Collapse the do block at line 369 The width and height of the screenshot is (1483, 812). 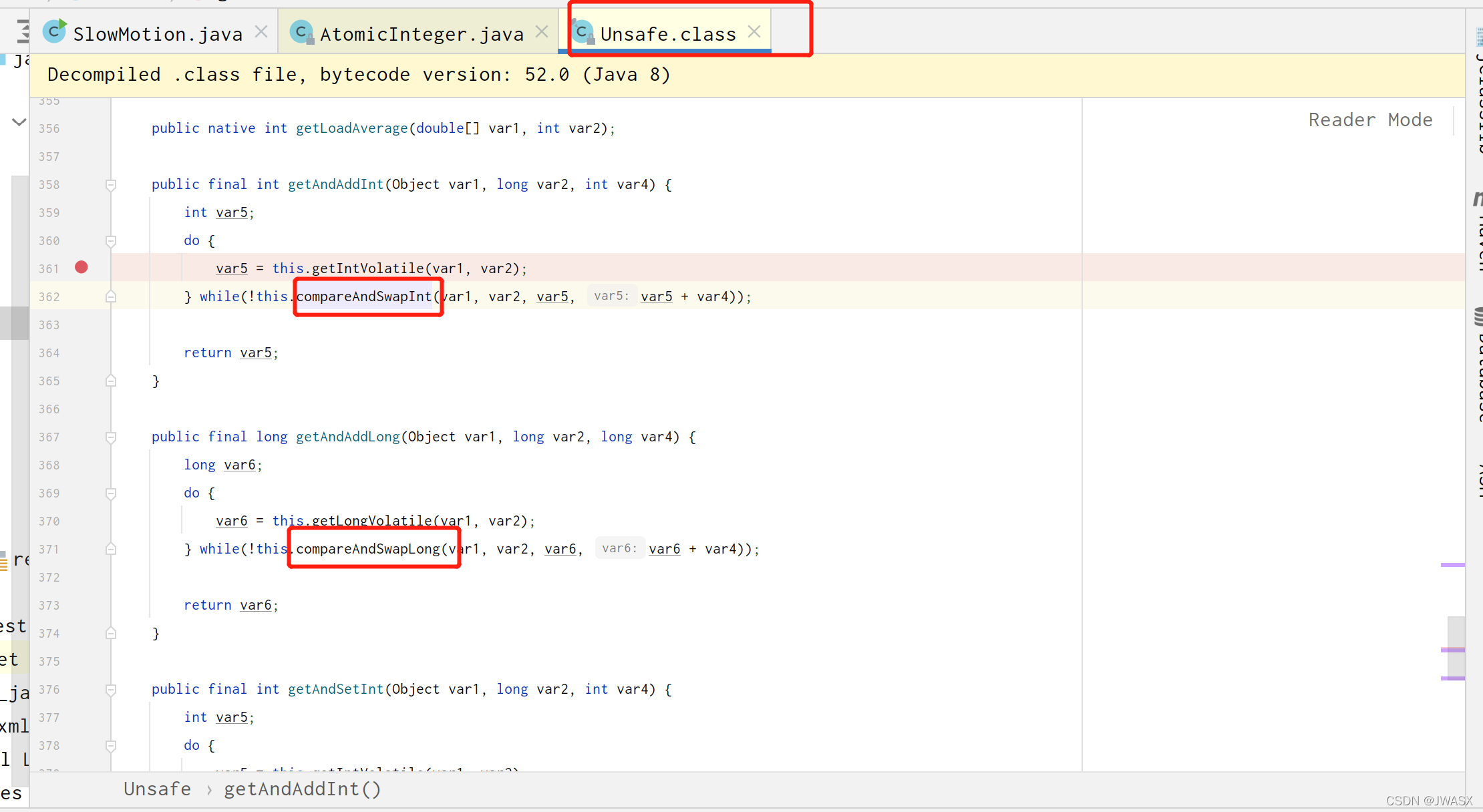111,493
